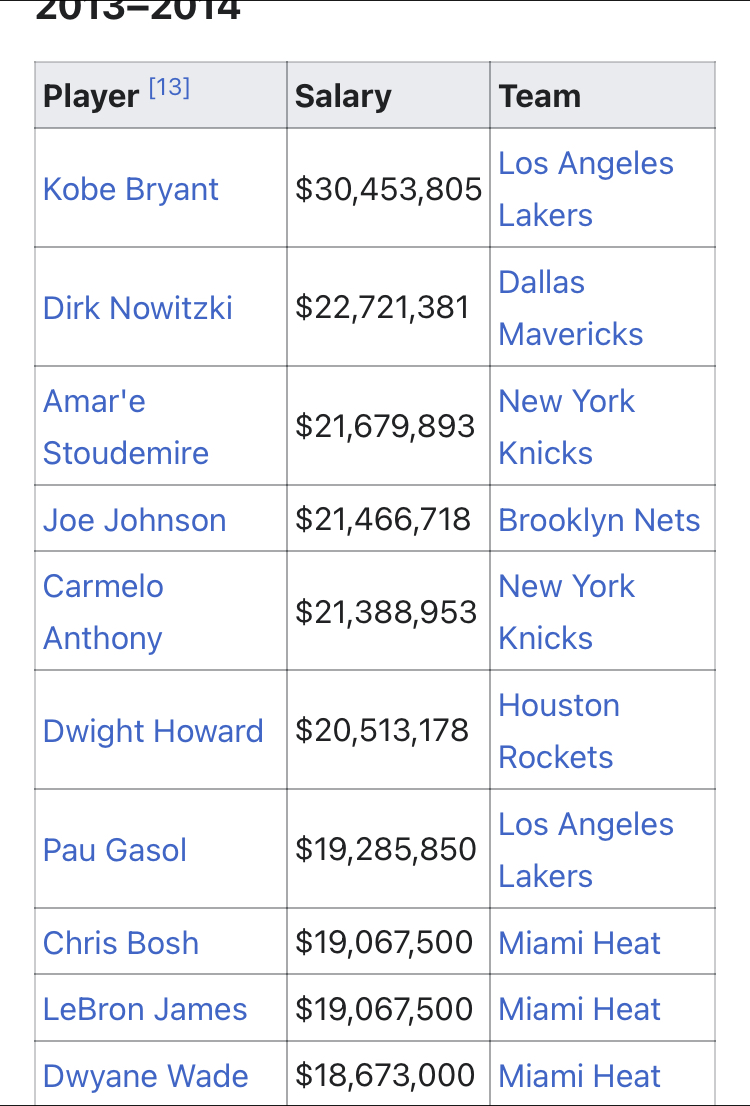
Task: Open the Dwyane Wade player link
Action: (146, 1076)
